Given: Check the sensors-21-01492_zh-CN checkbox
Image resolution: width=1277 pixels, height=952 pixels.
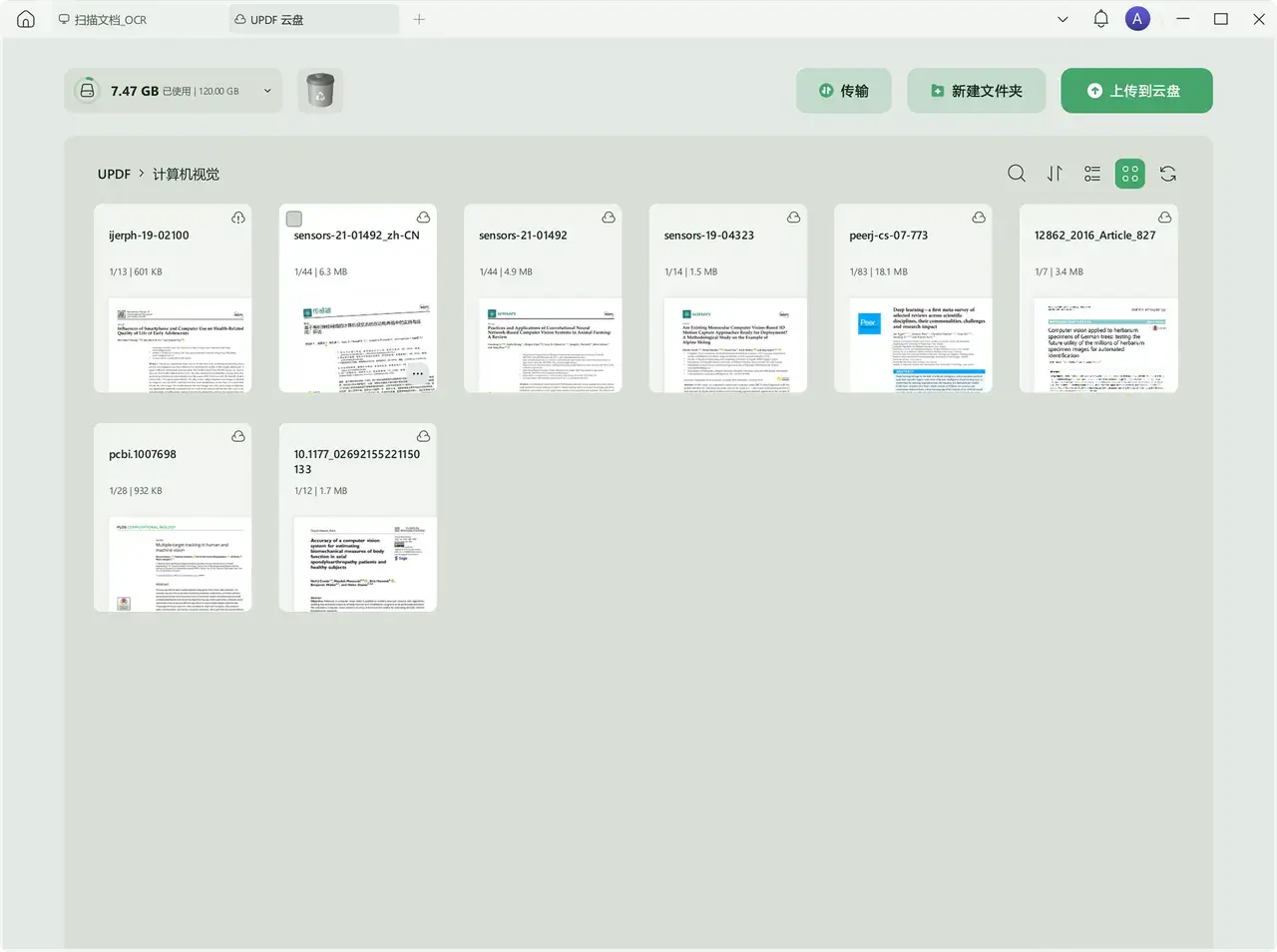Looking at the screenshot, I should point(294,219).
